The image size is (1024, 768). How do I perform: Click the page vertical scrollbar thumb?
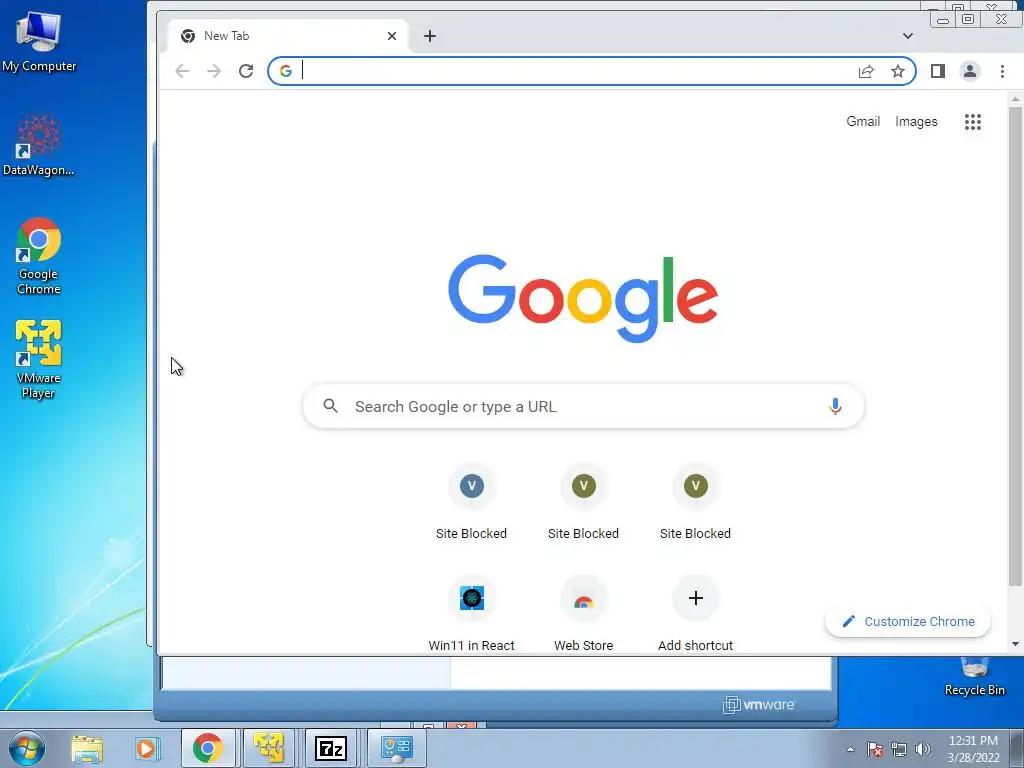pos(1014,346)
